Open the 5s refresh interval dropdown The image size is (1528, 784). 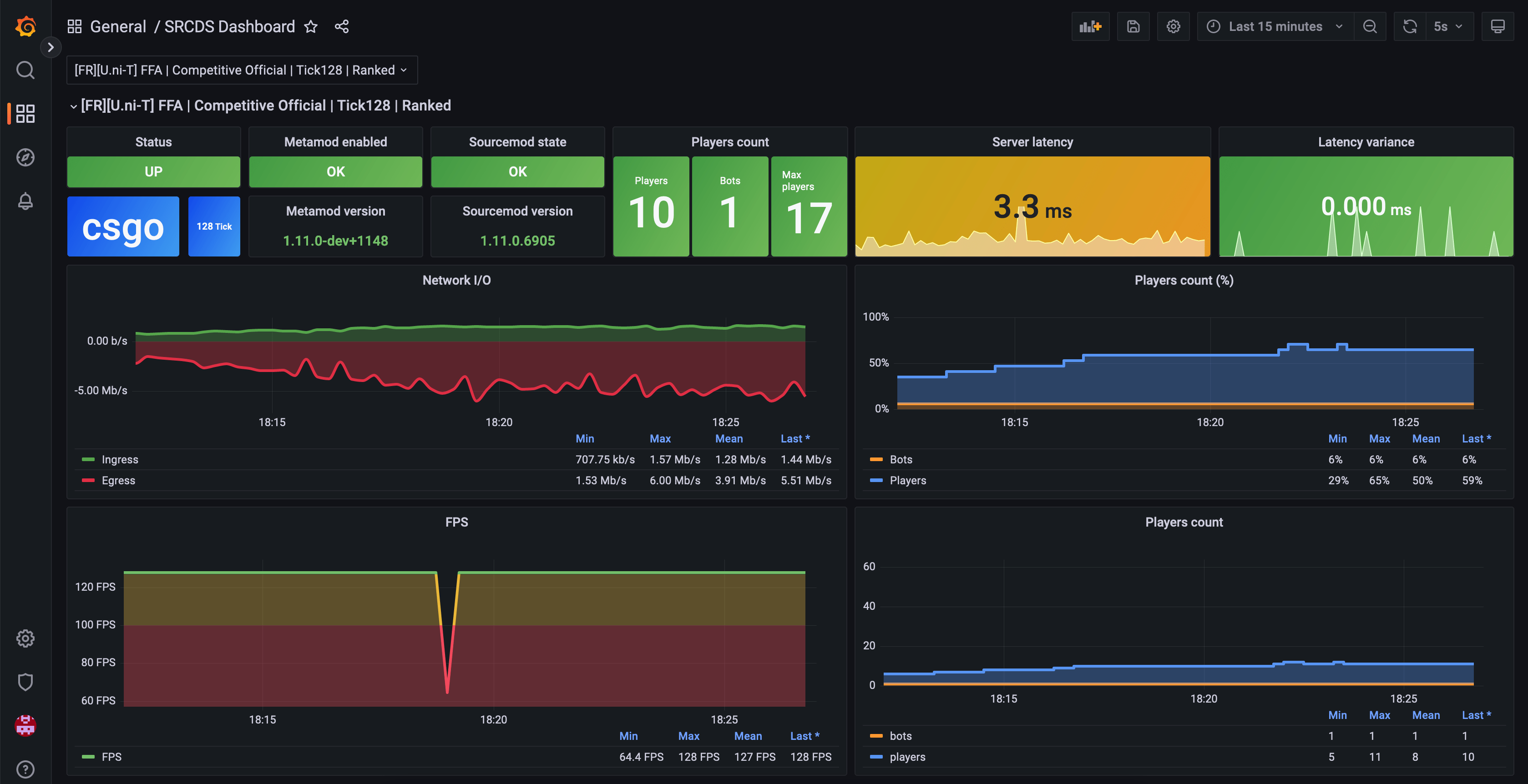point(1447,27)
